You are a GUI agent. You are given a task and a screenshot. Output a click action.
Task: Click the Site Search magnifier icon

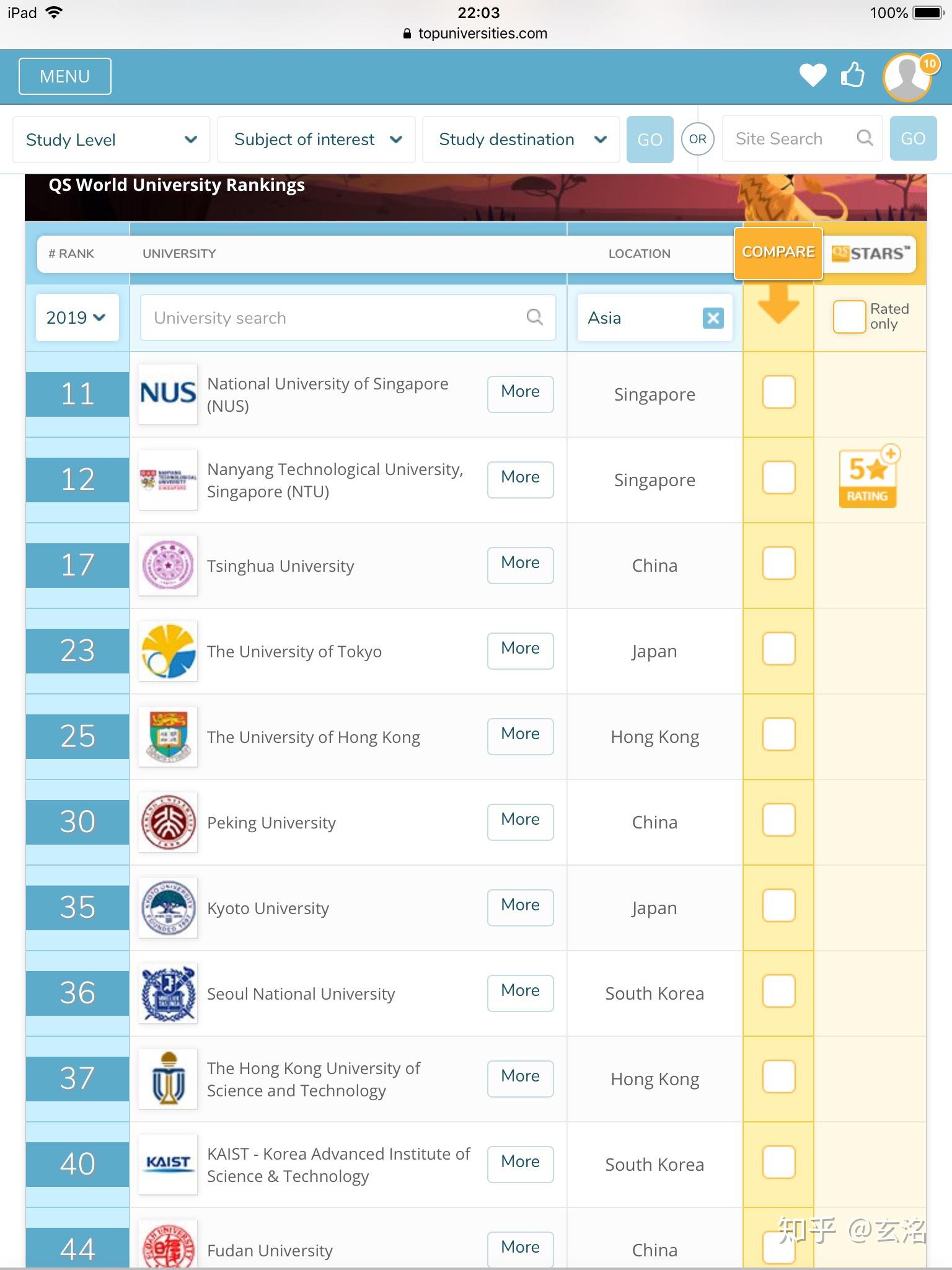coord(865,138)
